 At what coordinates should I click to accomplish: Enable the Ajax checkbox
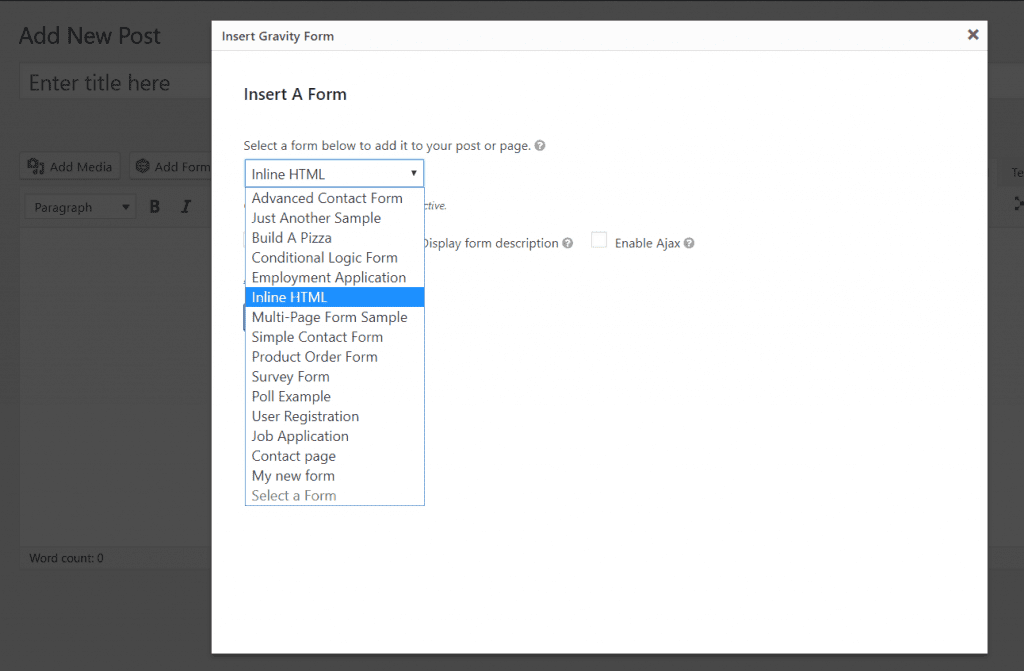pos(599,240)
